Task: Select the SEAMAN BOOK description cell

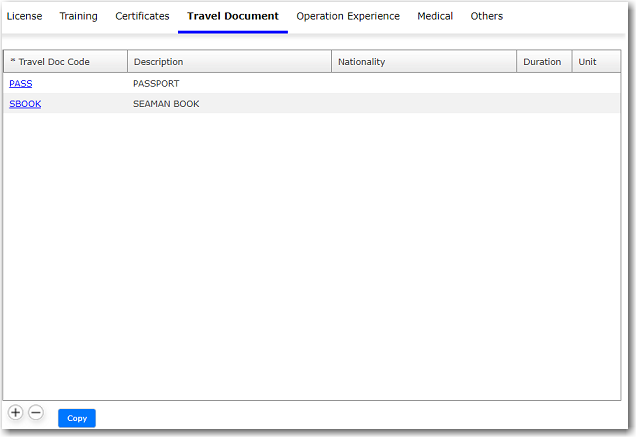Action: click(166, 104)
